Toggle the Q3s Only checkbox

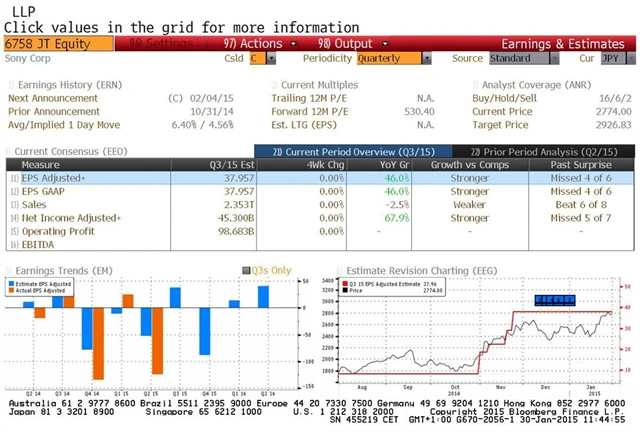pos(246,270)
